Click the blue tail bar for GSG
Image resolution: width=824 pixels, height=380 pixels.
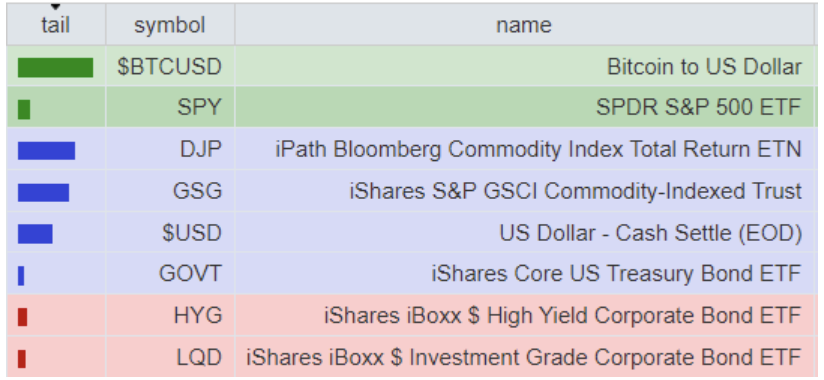point(43,192)
